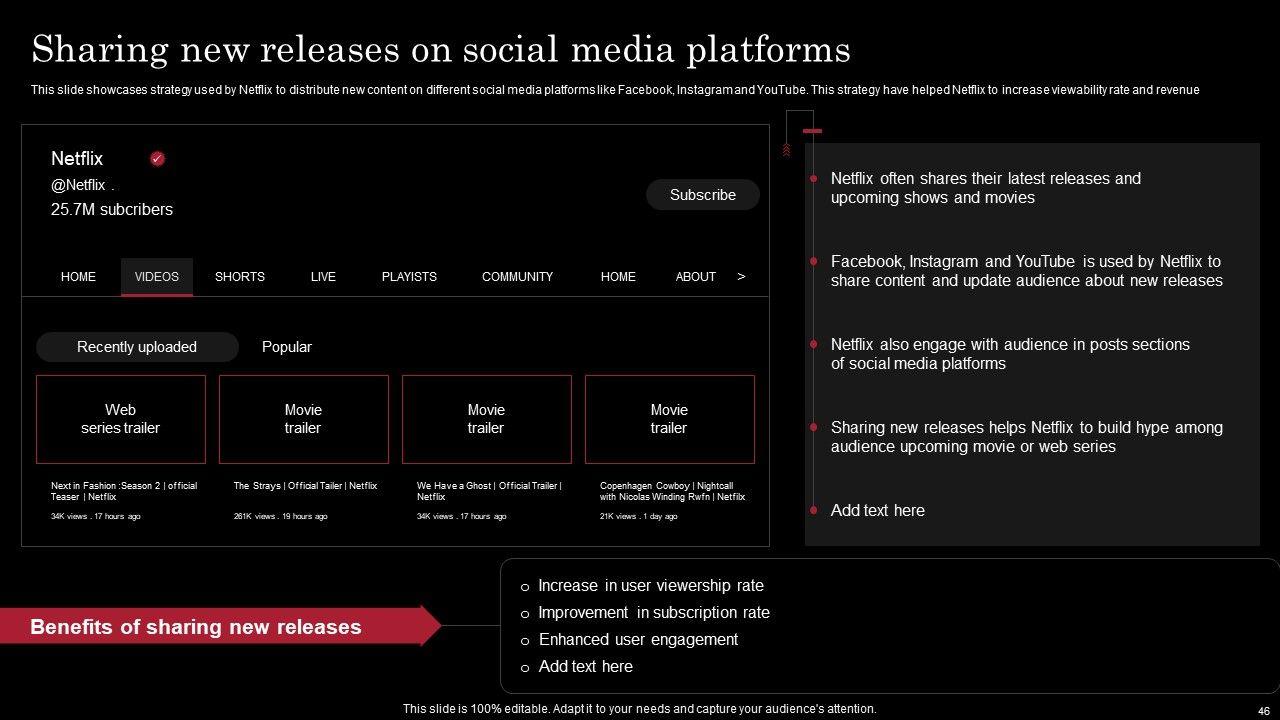Click the '25.7M subcribers' text
Image resolution: width=1280 pixels, height=720 pixels.
coord(112,210)
